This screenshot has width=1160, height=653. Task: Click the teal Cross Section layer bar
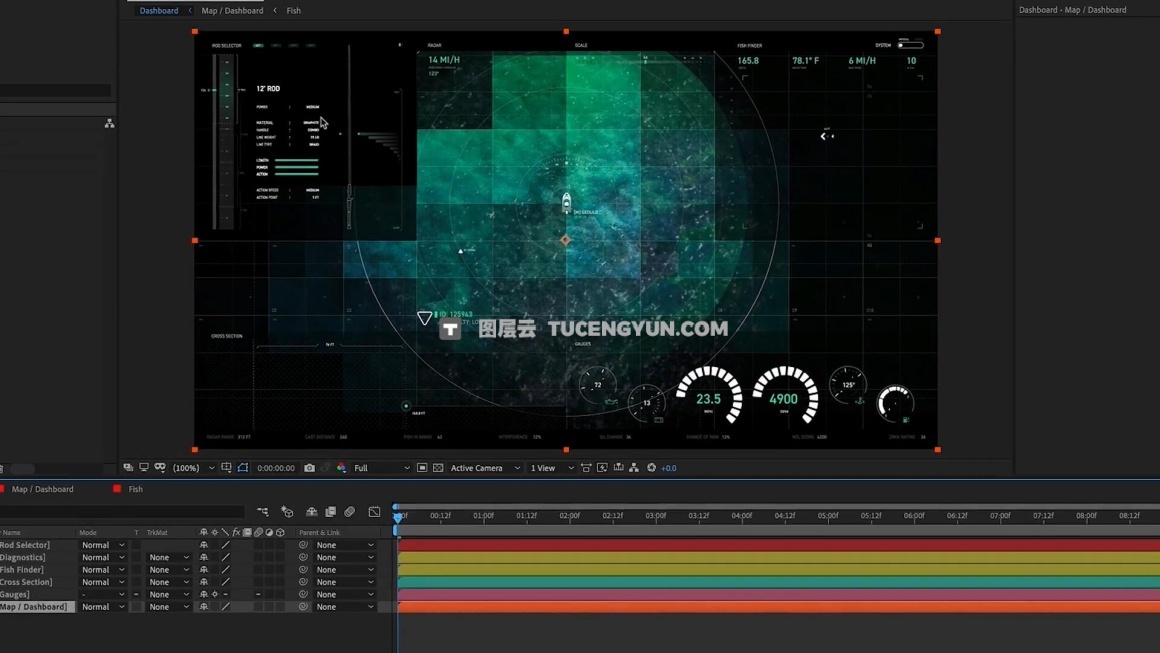(x=779, y=582)
